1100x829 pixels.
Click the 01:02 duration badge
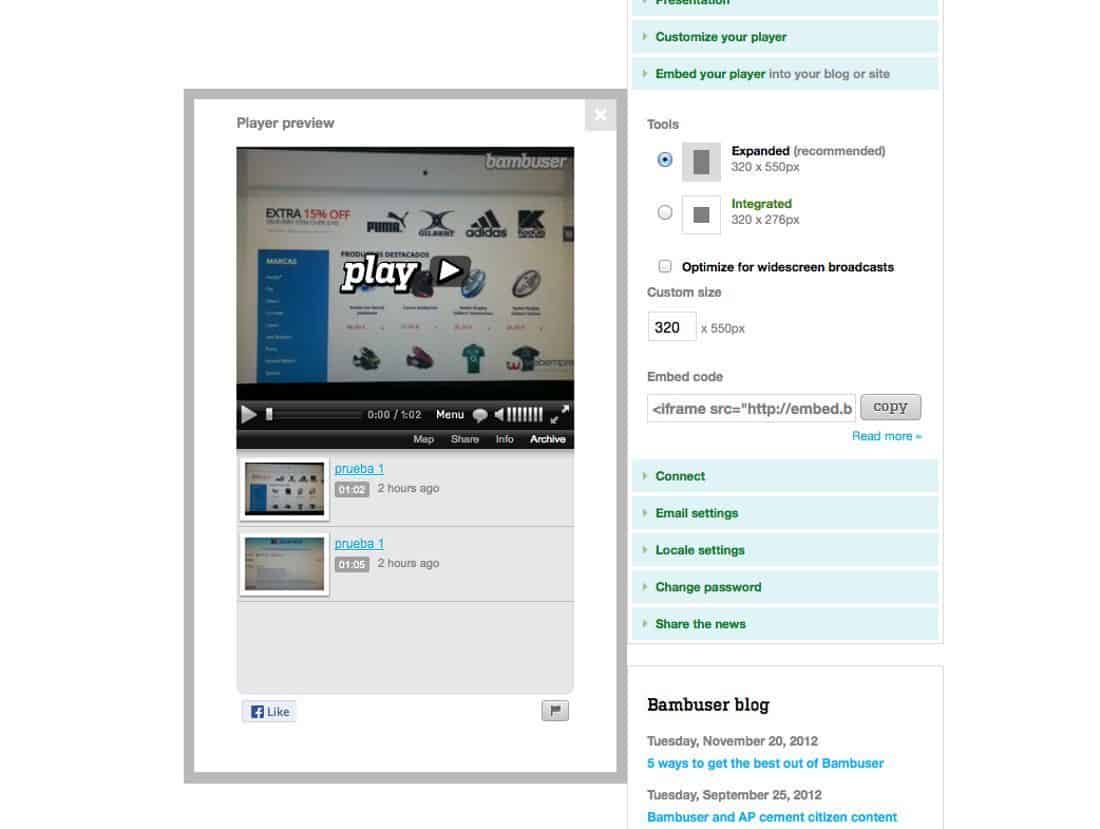(351, 490)
